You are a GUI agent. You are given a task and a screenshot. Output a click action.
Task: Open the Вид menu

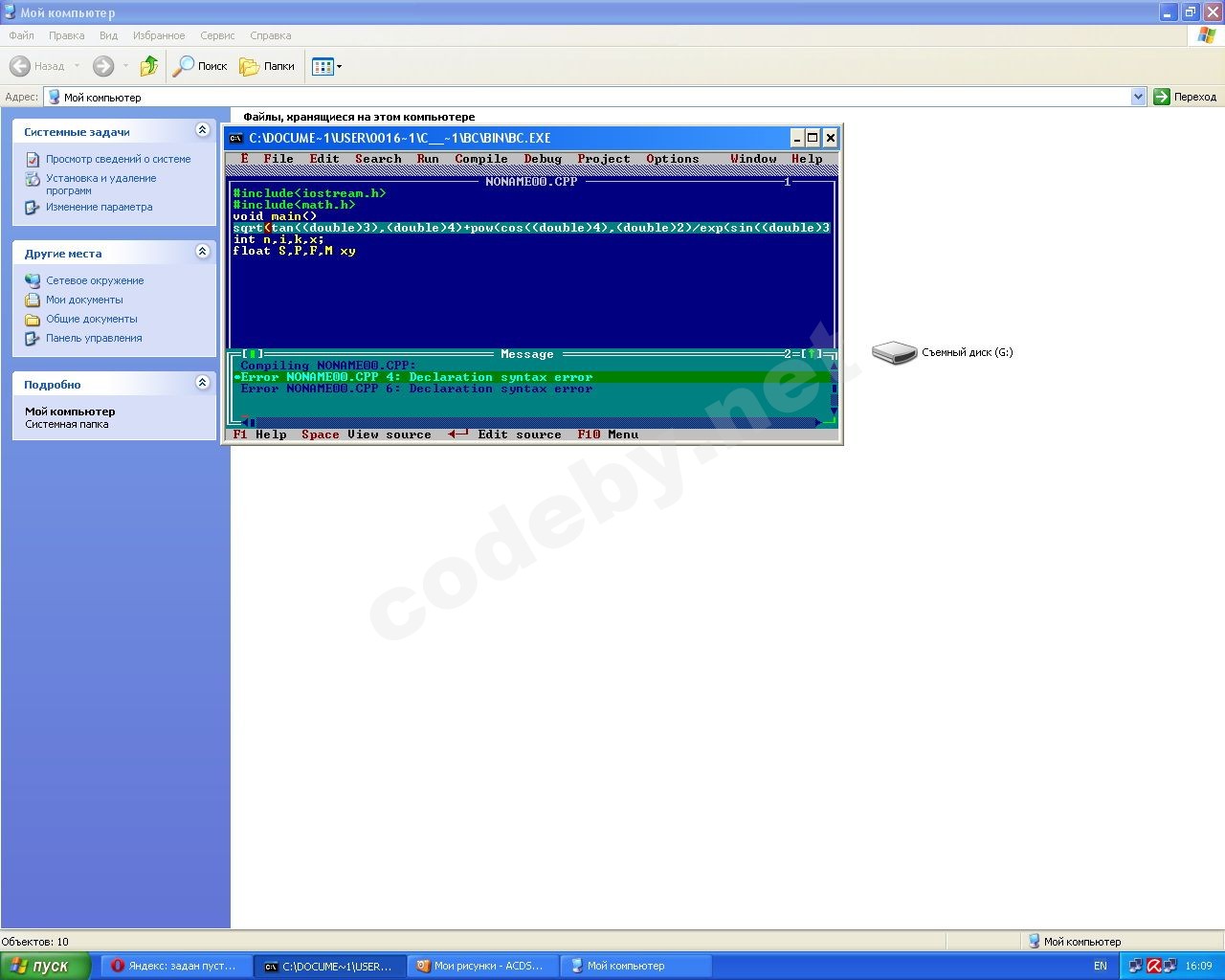(108, 35)
